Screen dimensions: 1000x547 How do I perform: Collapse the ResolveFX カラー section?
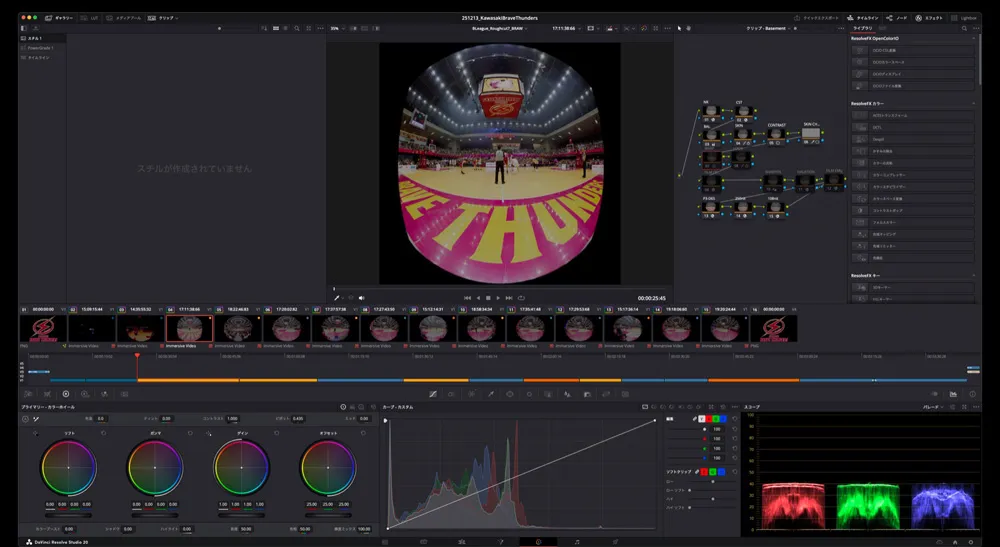tap(973, 103)
